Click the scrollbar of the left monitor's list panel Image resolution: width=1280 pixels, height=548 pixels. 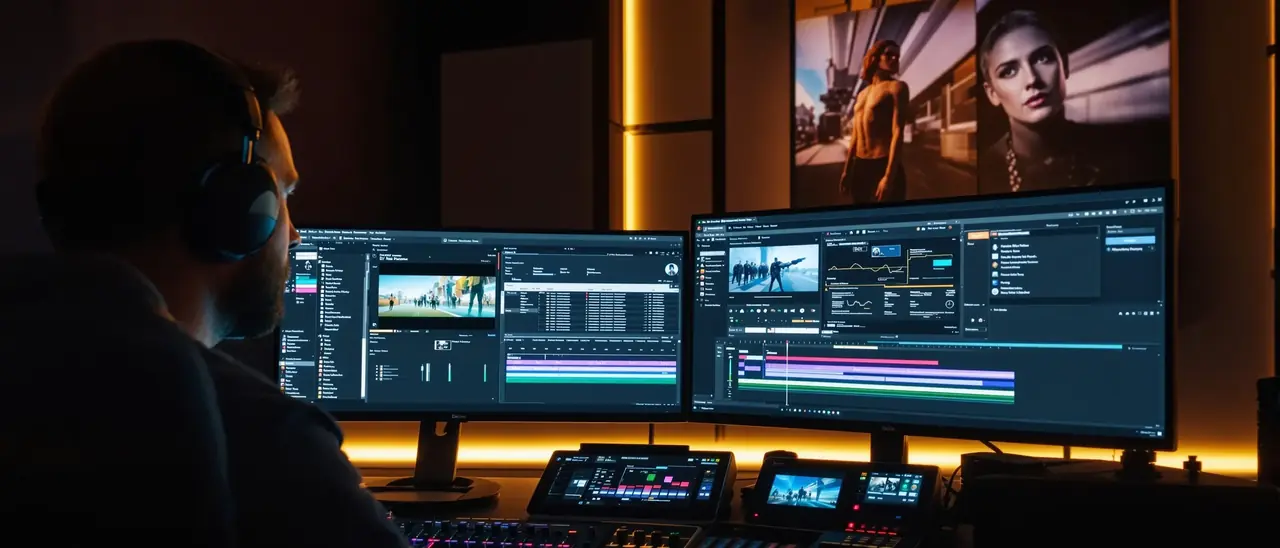pyautogui.click(x=365, y=326)
